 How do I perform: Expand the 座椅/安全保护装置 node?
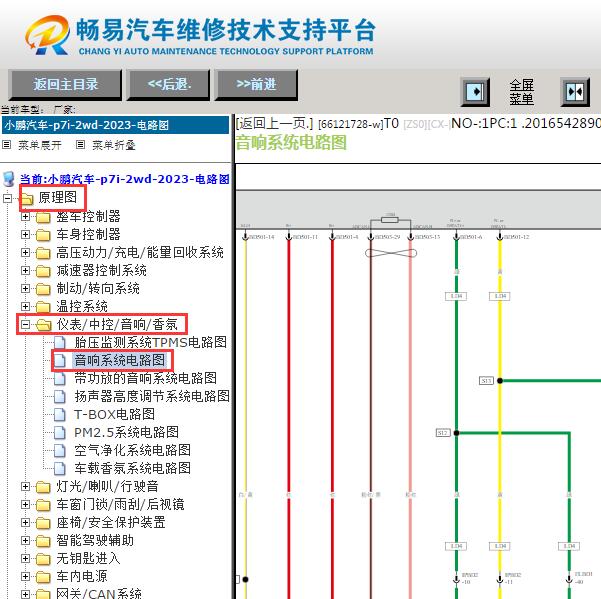click(x=25, y=523)
